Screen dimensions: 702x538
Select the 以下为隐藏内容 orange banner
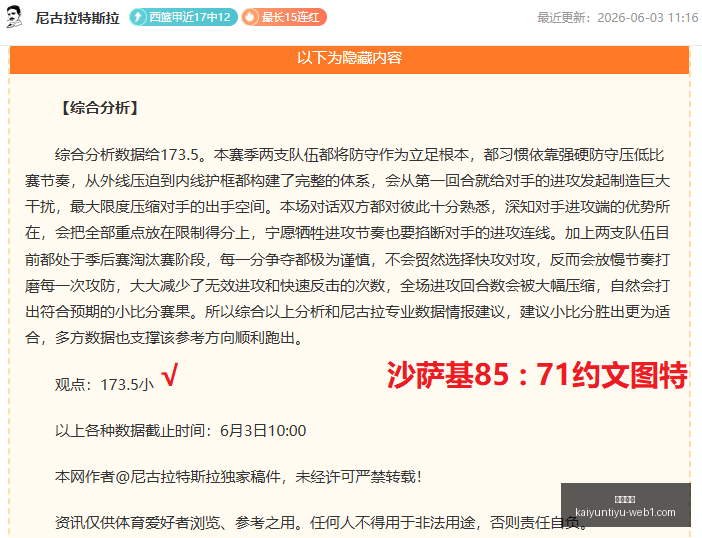(x=349, y=58)
